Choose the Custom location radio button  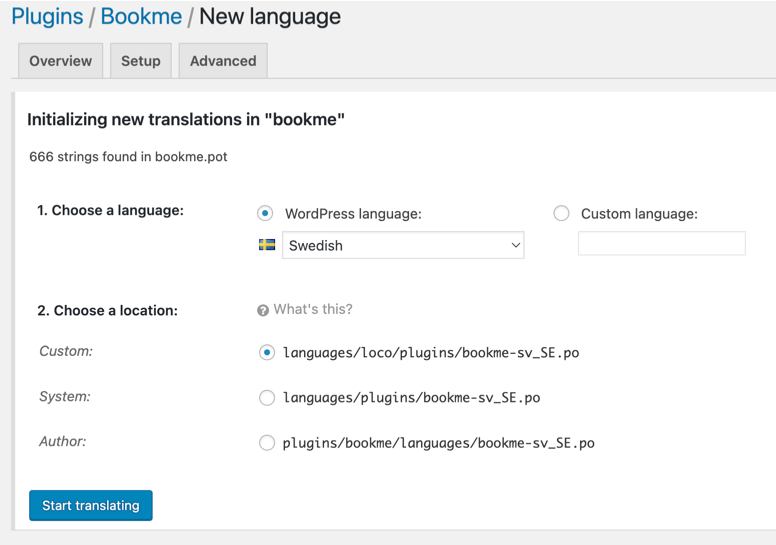266,352
